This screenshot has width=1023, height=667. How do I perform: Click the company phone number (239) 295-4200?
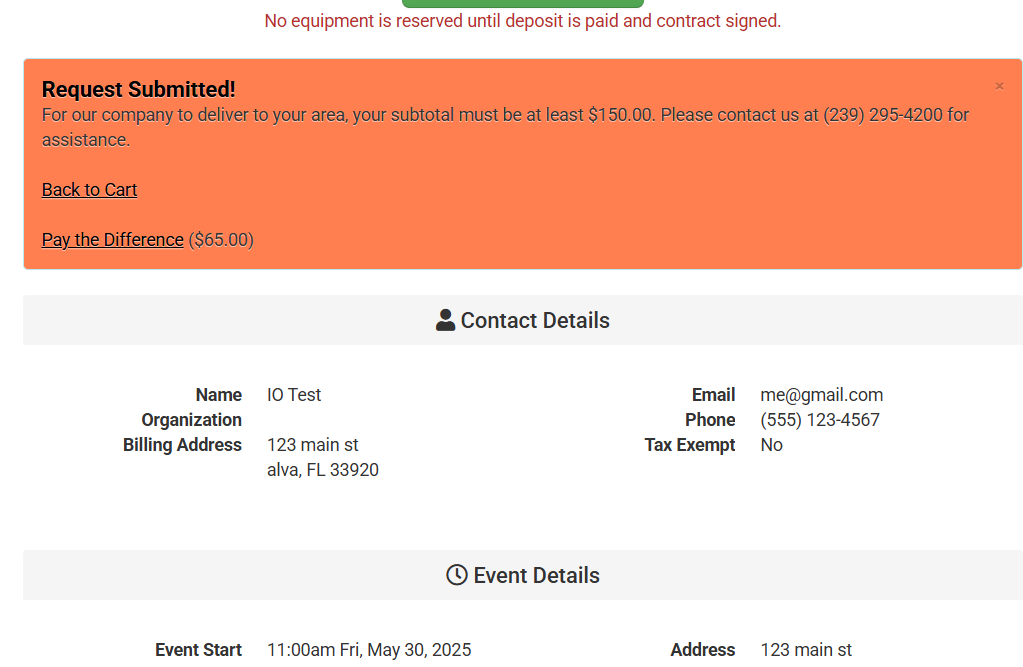pos(882,115)
